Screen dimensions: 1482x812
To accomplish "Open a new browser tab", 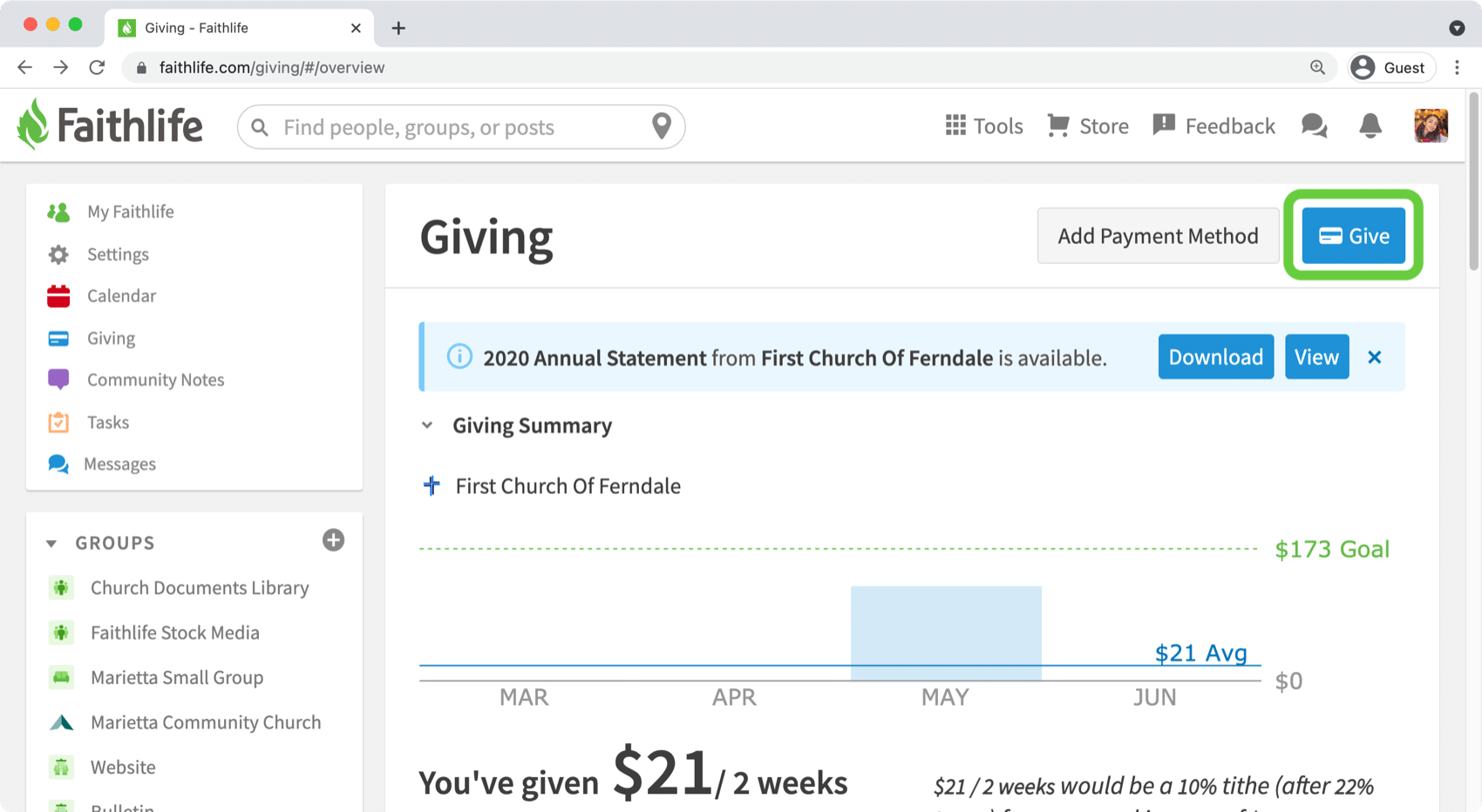I will coord(398,28).
